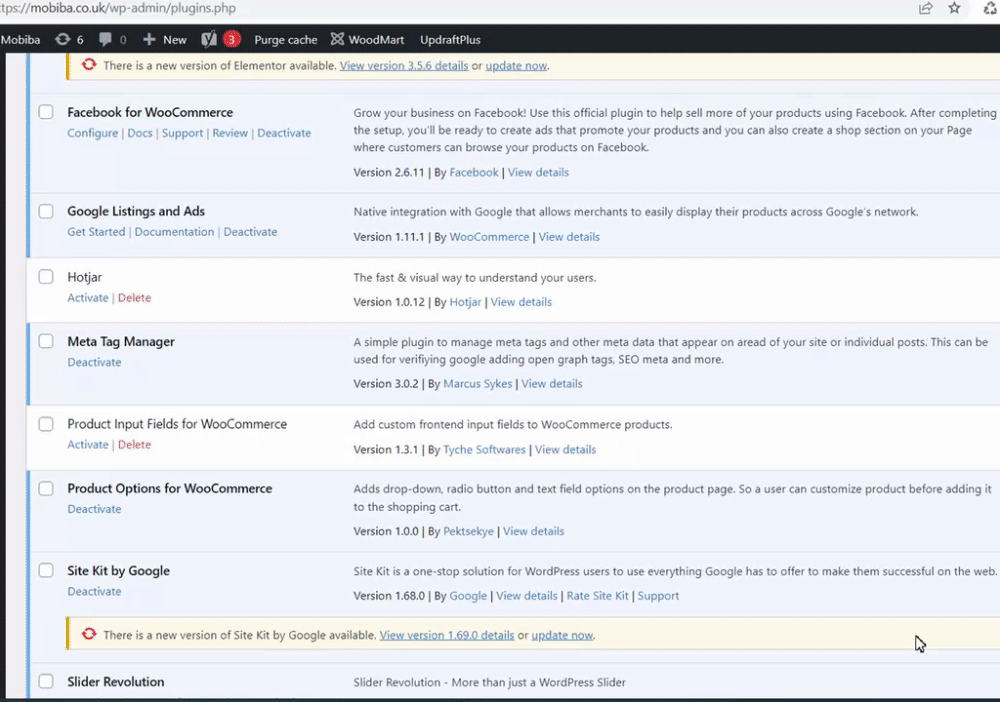View details of Facebook for WooCommerce

tap(538, 172)
